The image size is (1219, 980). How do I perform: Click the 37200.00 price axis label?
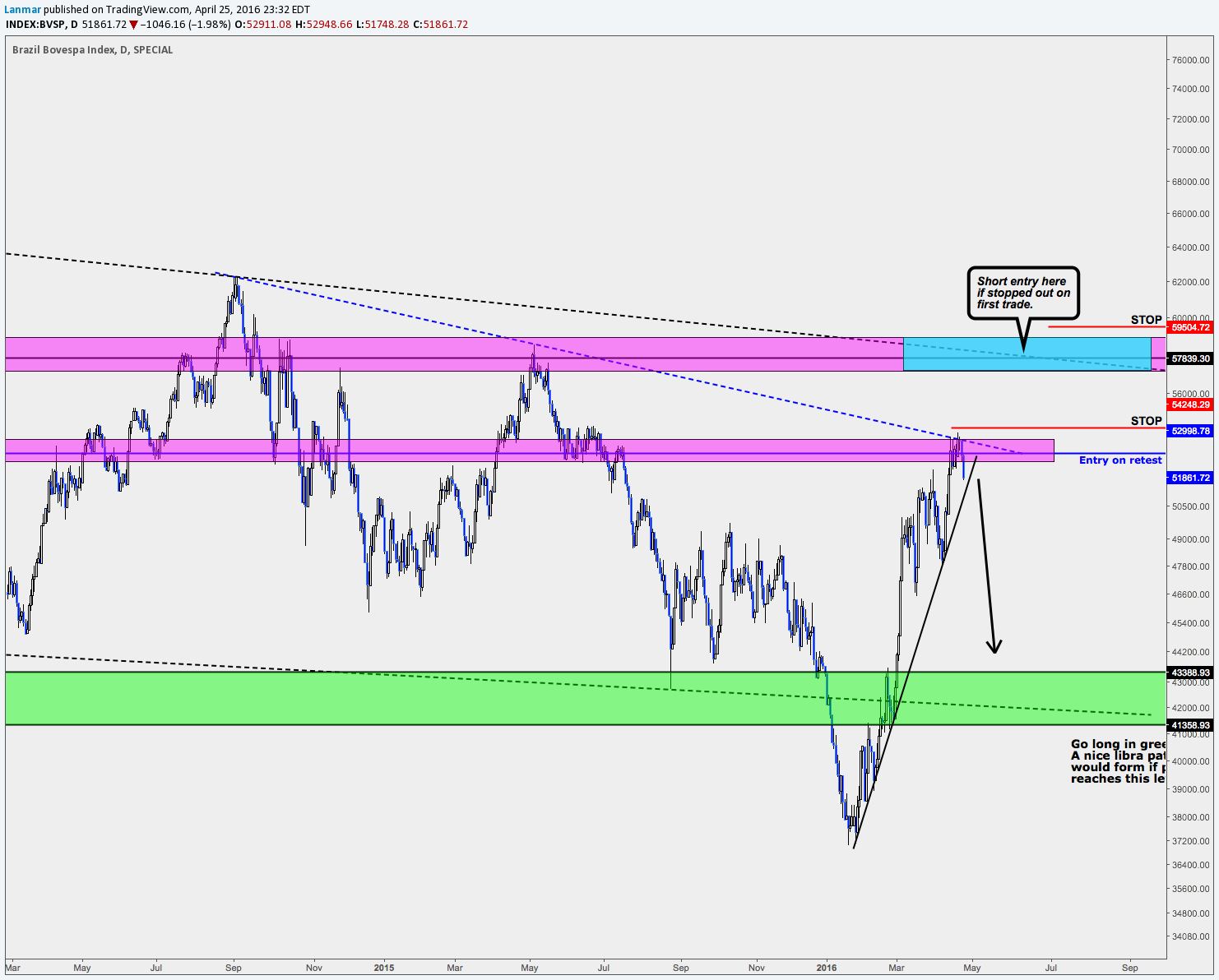(1191, 841)
